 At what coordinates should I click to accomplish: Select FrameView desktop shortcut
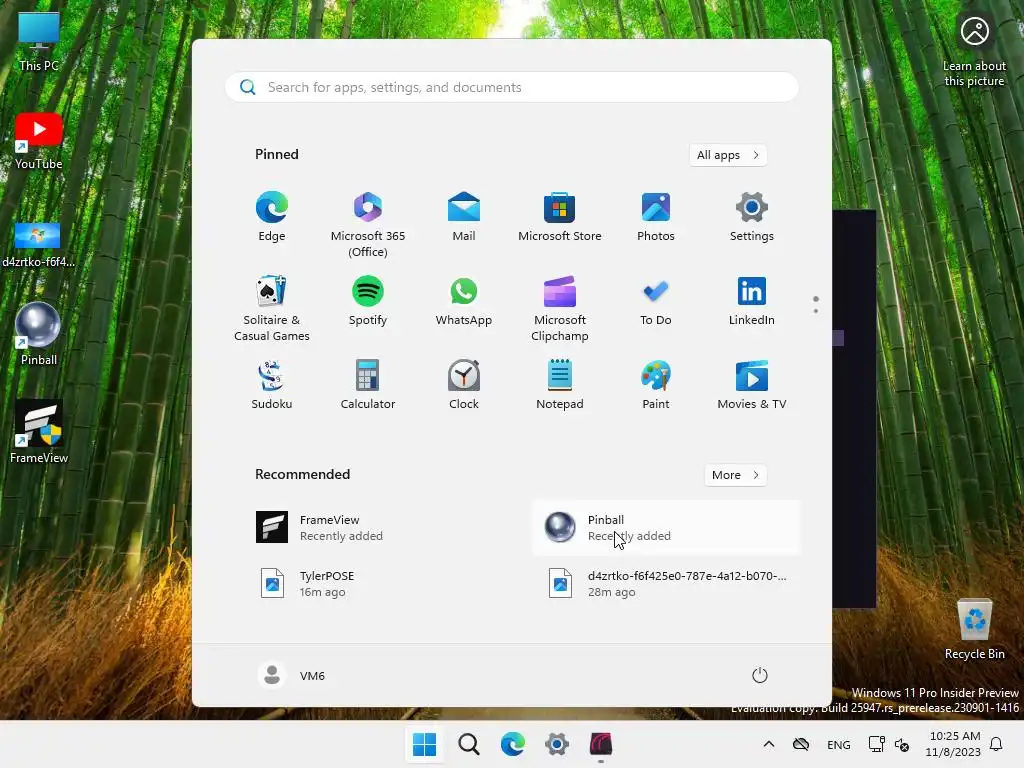[39, 432]
